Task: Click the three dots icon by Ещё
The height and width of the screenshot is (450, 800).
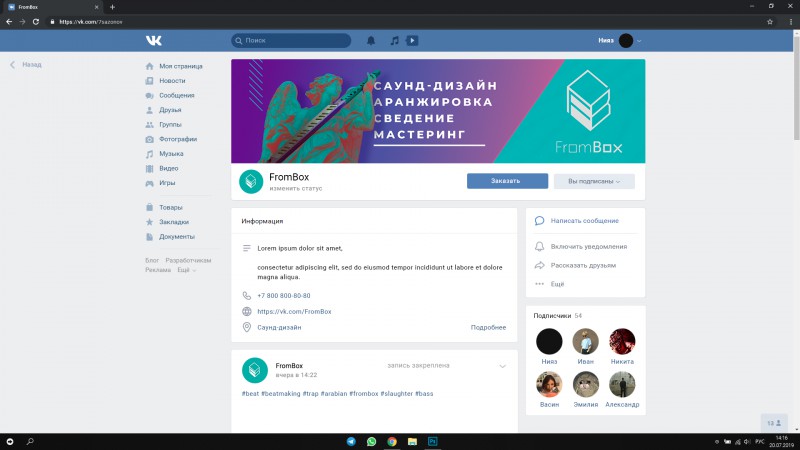Action: [x=539, y=284]
